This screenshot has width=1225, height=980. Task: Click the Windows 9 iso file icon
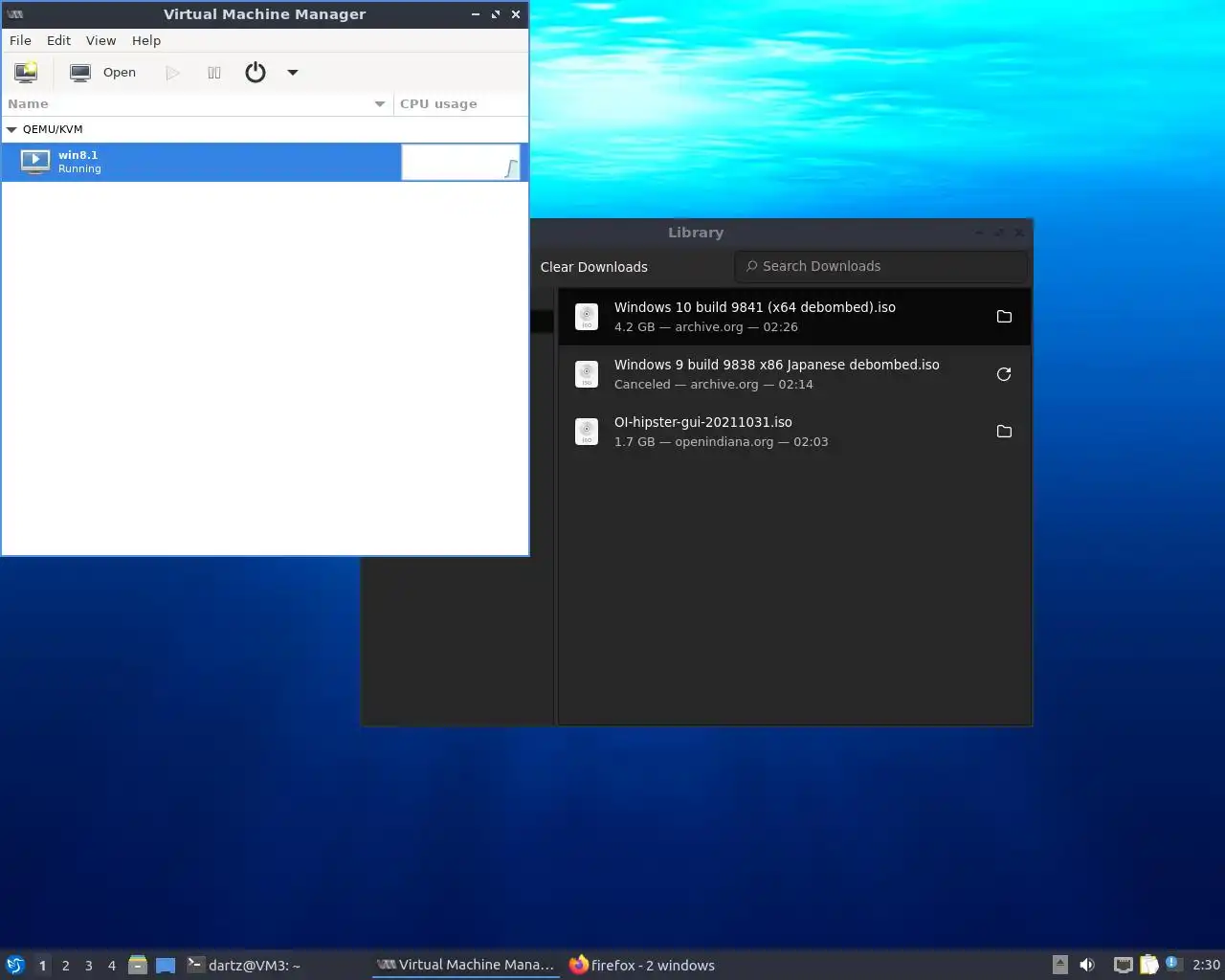point(587,374)
